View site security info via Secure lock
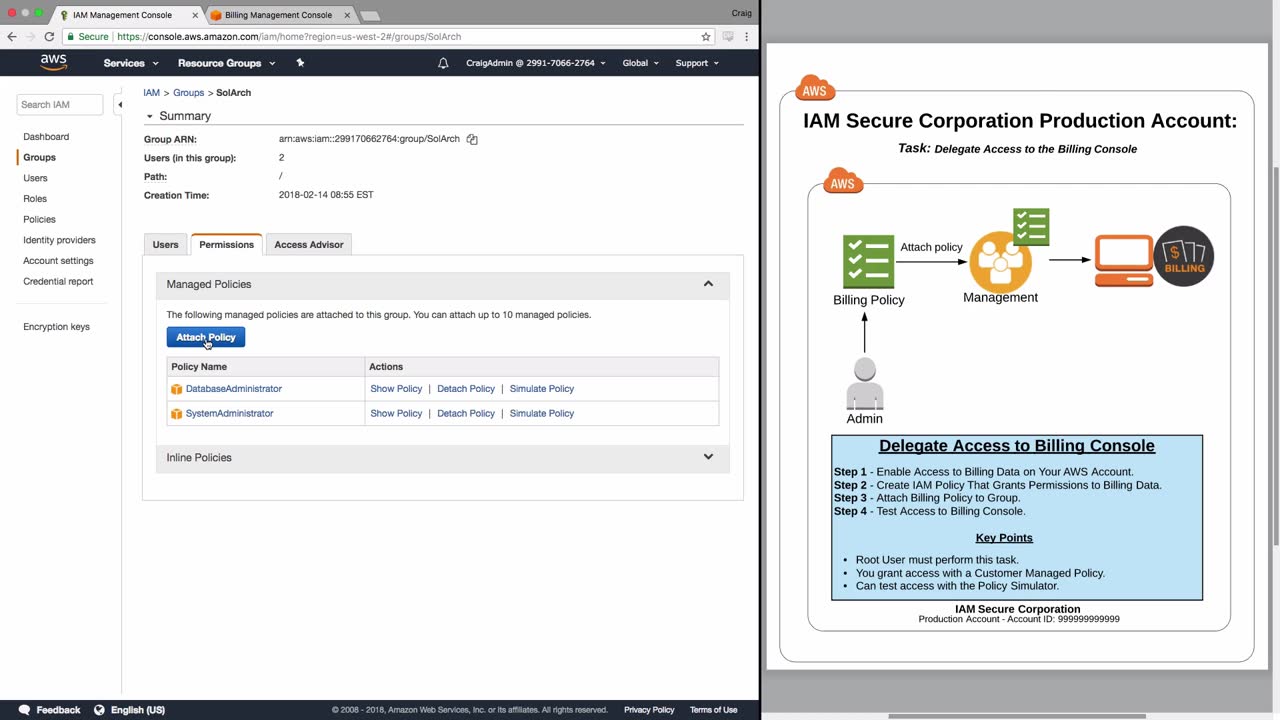This screenshot has height=720, width=1280. click(x=87, y=37)
